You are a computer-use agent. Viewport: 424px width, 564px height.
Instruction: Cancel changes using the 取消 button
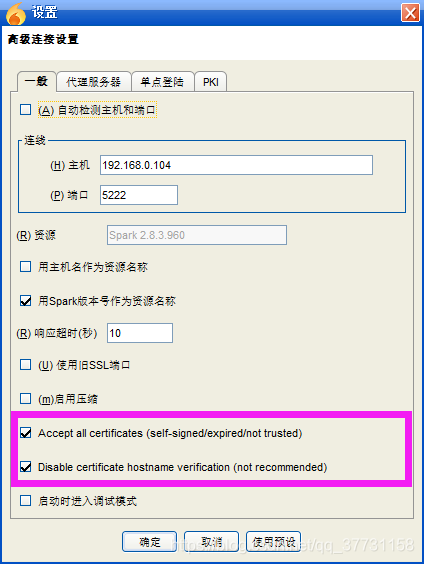[x=211, y=542]
